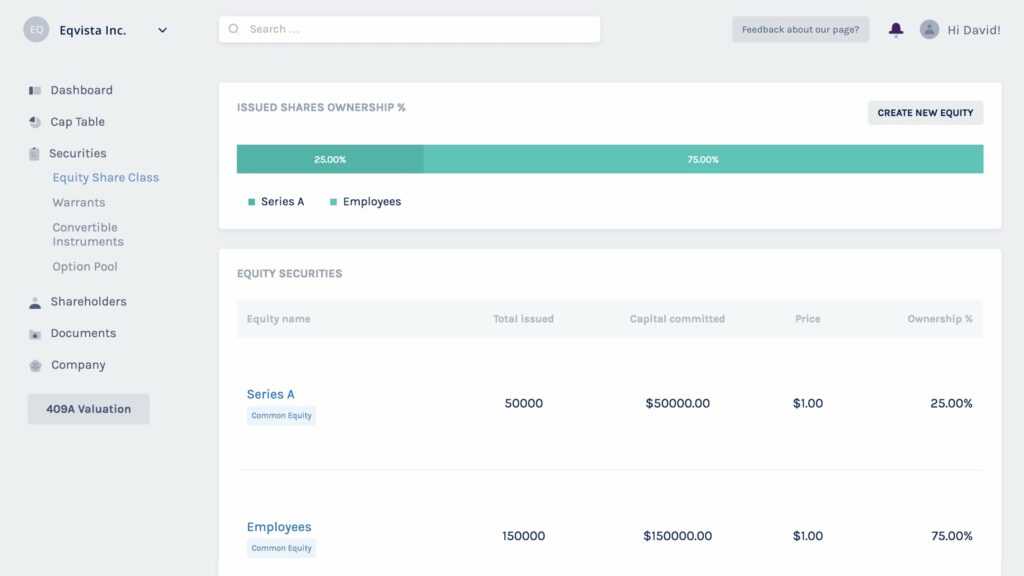Viewport: 1024px width, 576px height.
Task: Click Common Equity tag under Series A
Action: [281, 415]
